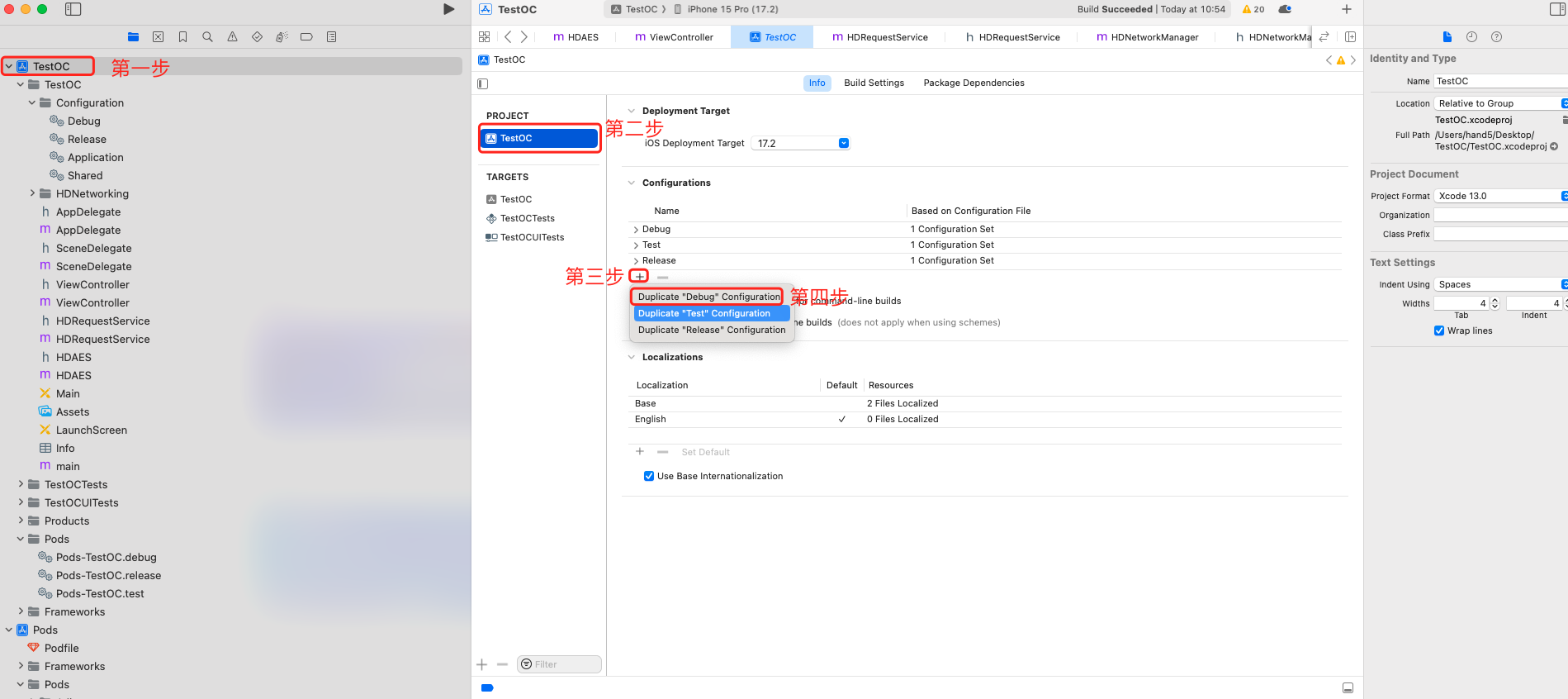Viewport: 1568px width, 699px height.
Task: Open the HDNetworkManager m-file editor tab
Action: [x=1148, y=37]
